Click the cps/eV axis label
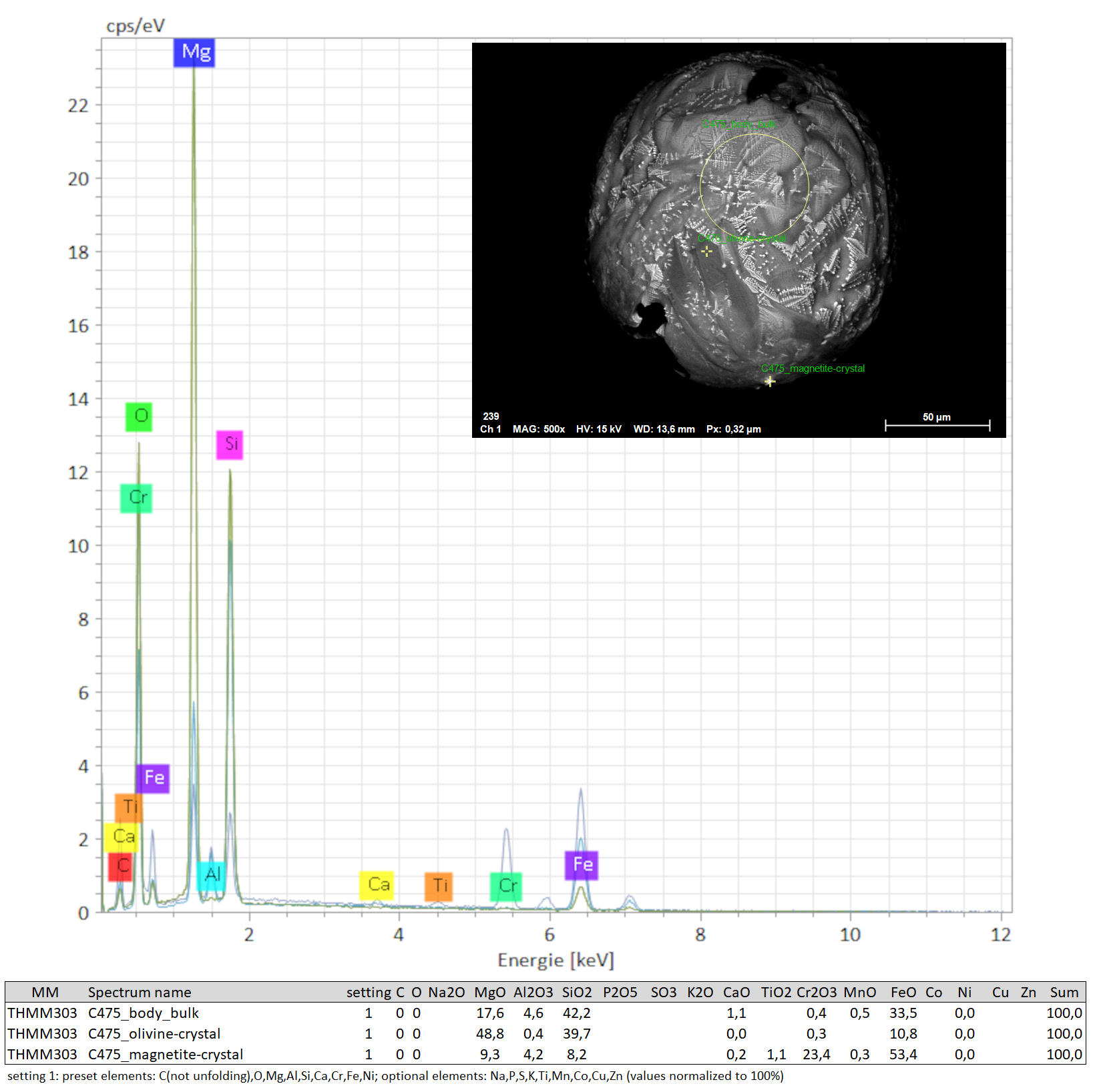This screenshot has height=1092, width=1095. tap(136, 26)
